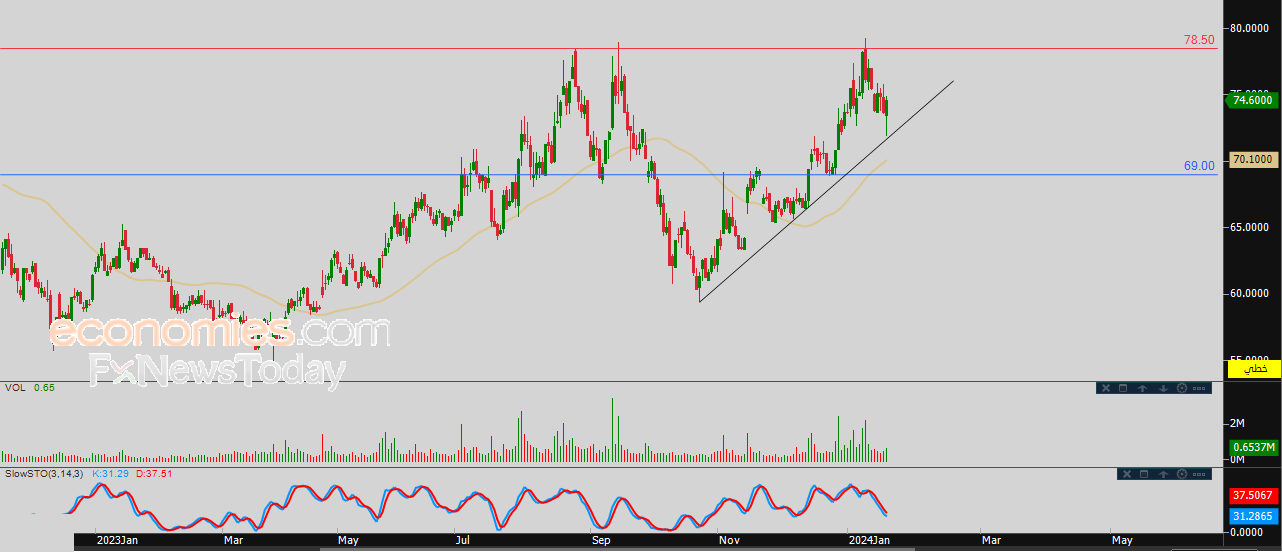Open more options for SlowSTO panel
Screen dimensions: 1282x552
point(1199,474)
